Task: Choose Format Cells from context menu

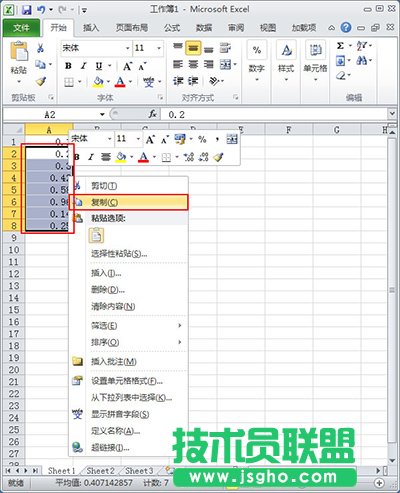Action: click(x=129, y=381)
